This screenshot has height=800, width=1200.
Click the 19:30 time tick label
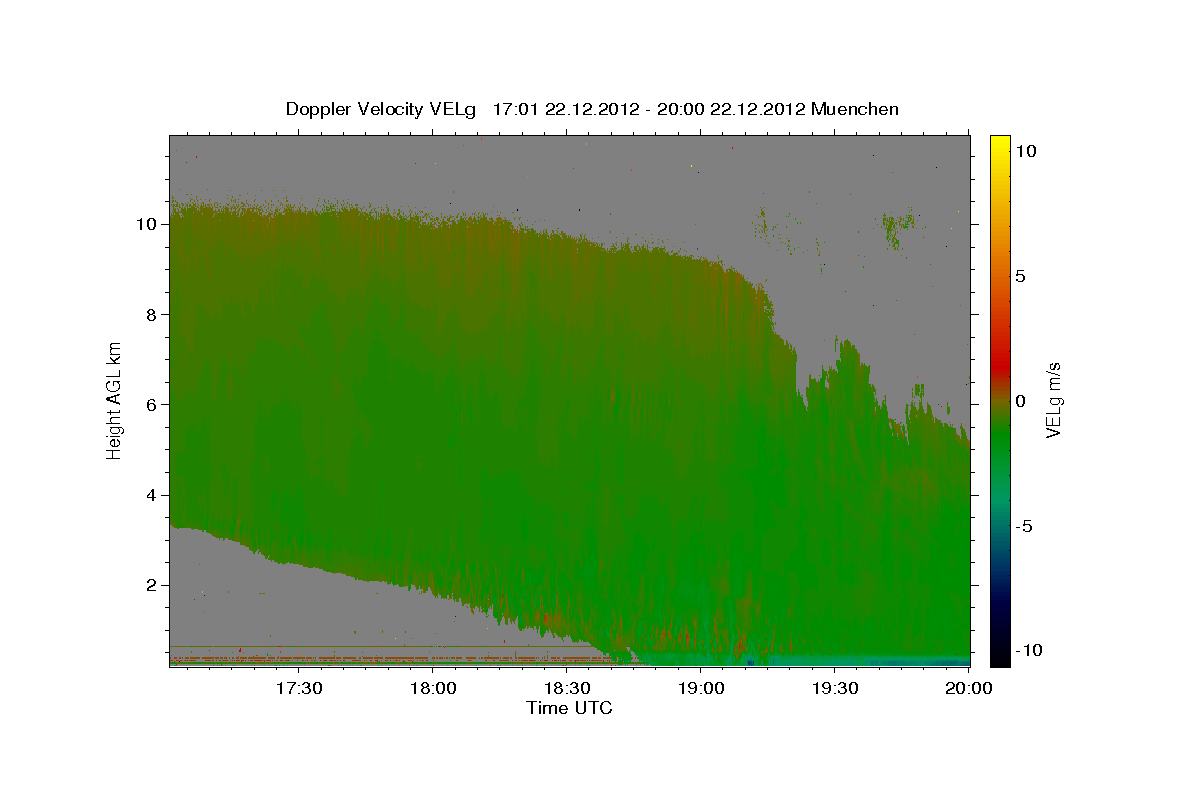pos(835,689)
